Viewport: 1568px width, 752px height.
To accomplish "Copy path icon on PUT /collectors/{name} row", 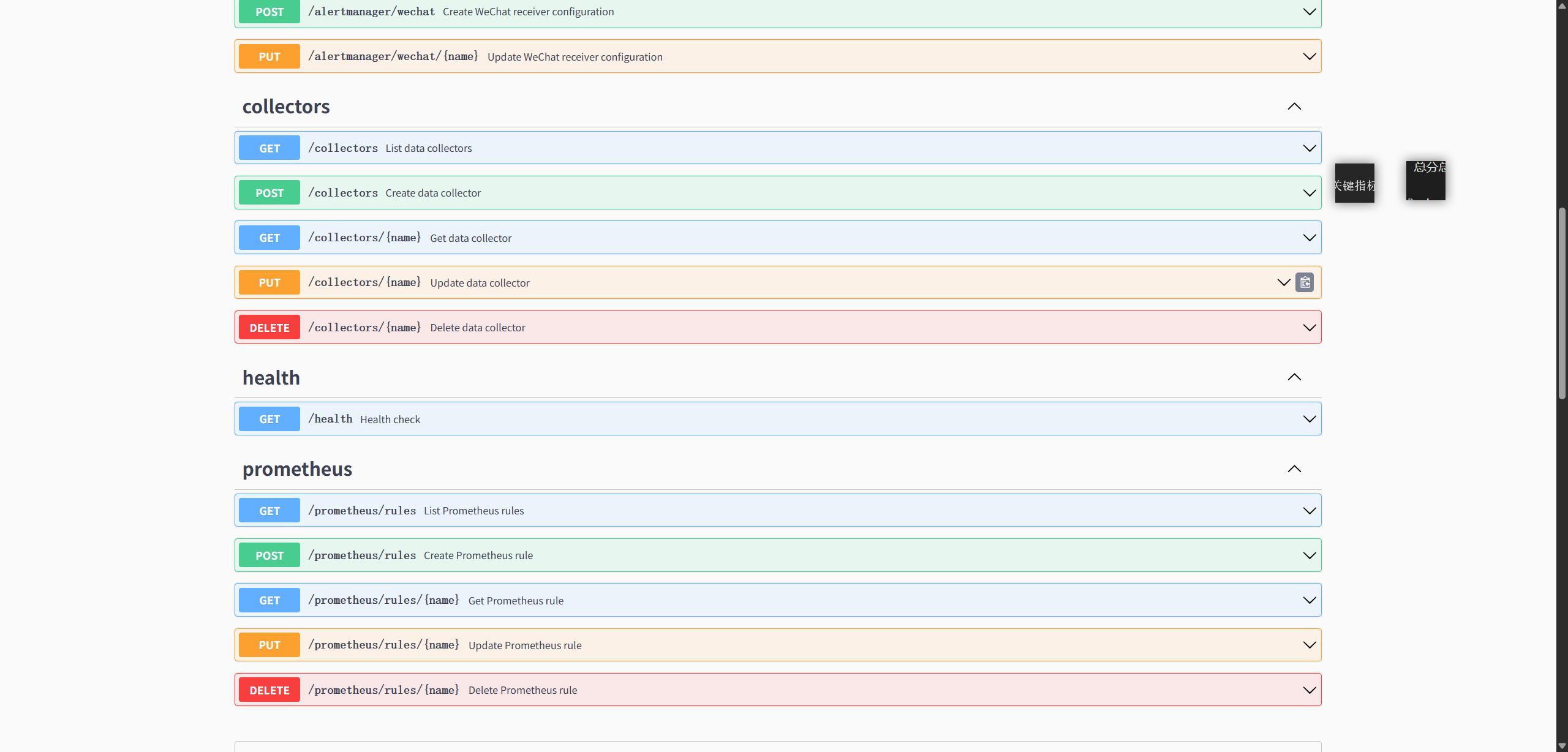I will click(1305, 282).
